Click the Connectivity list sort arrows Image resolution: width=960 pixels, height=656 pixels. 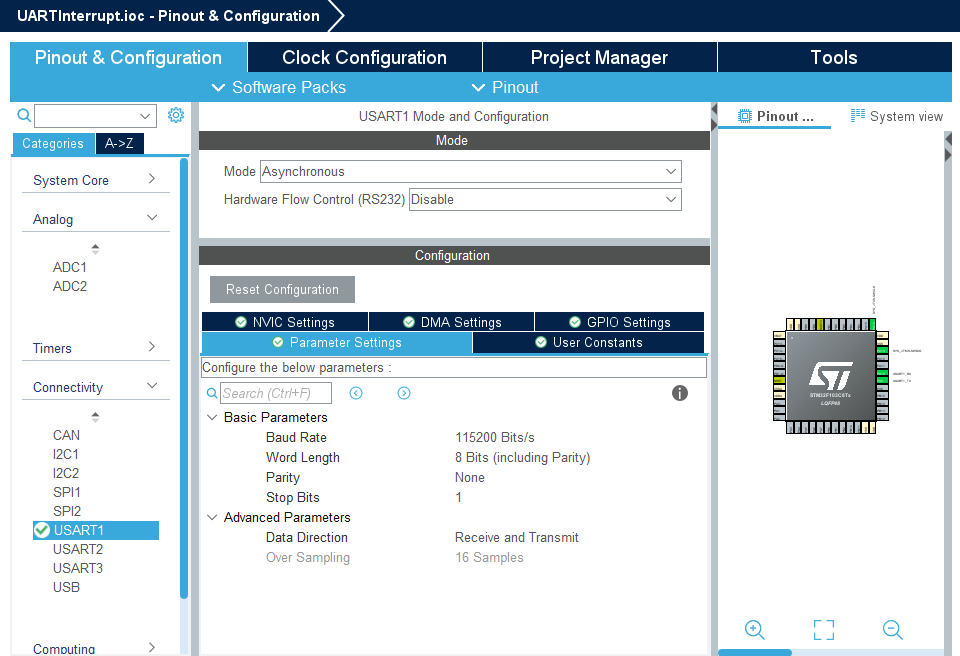click(x=95, y=417)
